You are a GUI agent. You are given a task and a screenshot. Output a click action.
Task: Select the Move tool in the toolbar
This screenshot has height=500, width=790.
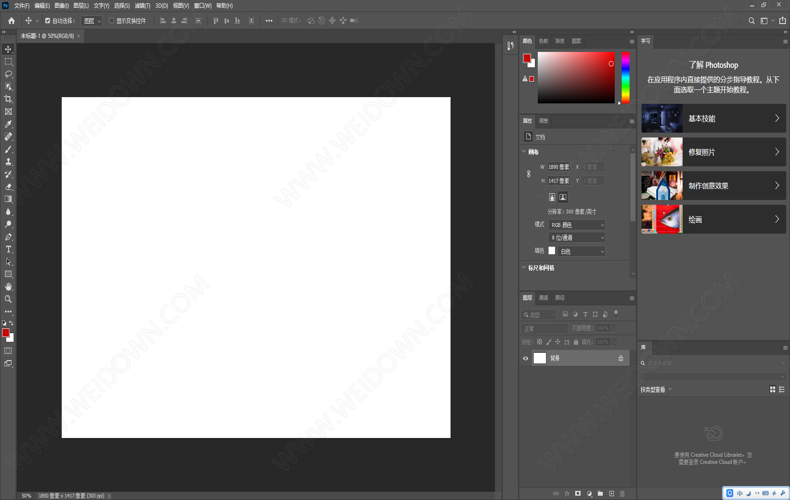9,49
